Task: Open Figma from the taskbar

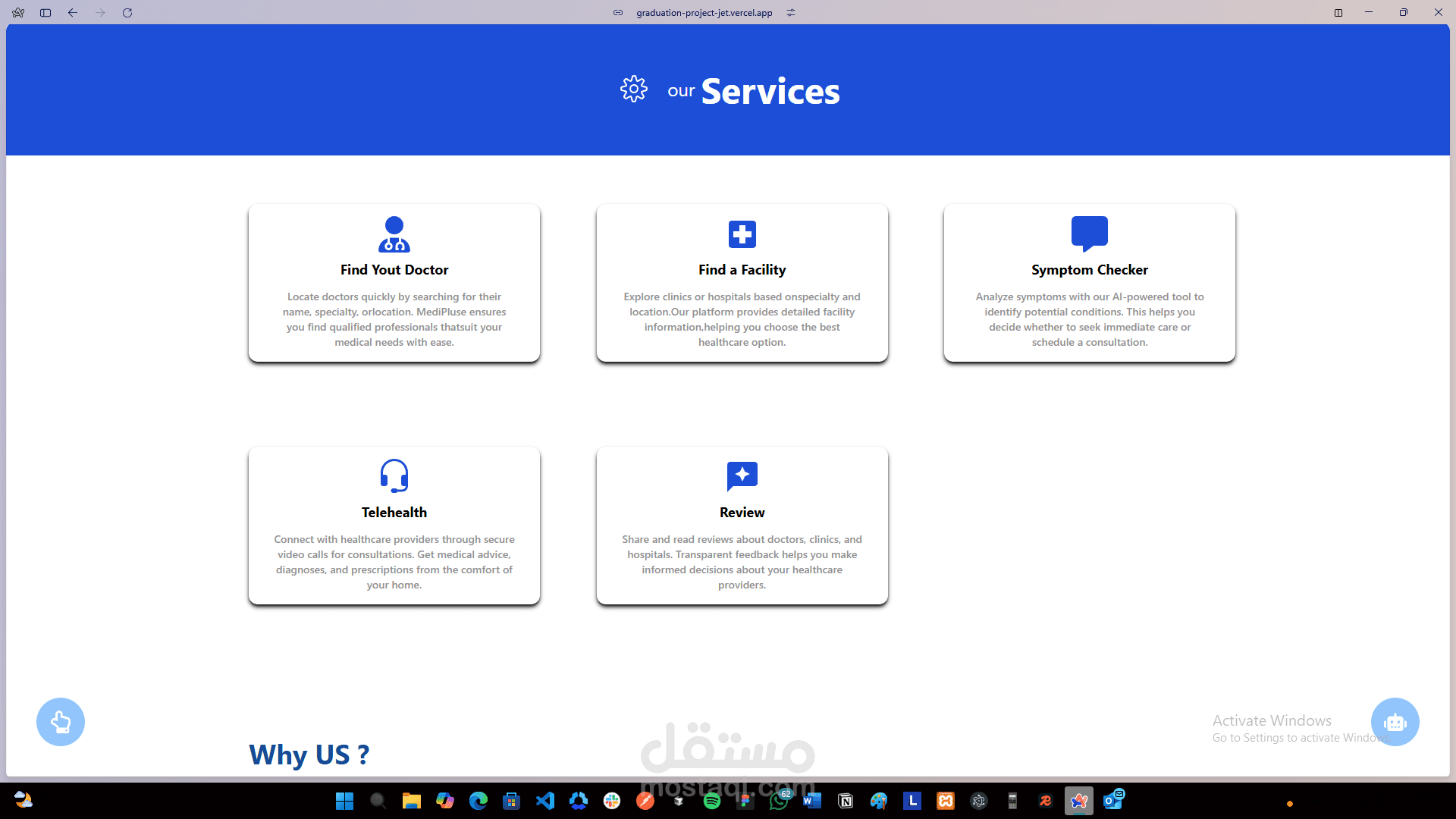Action: (x=745, y=801)
